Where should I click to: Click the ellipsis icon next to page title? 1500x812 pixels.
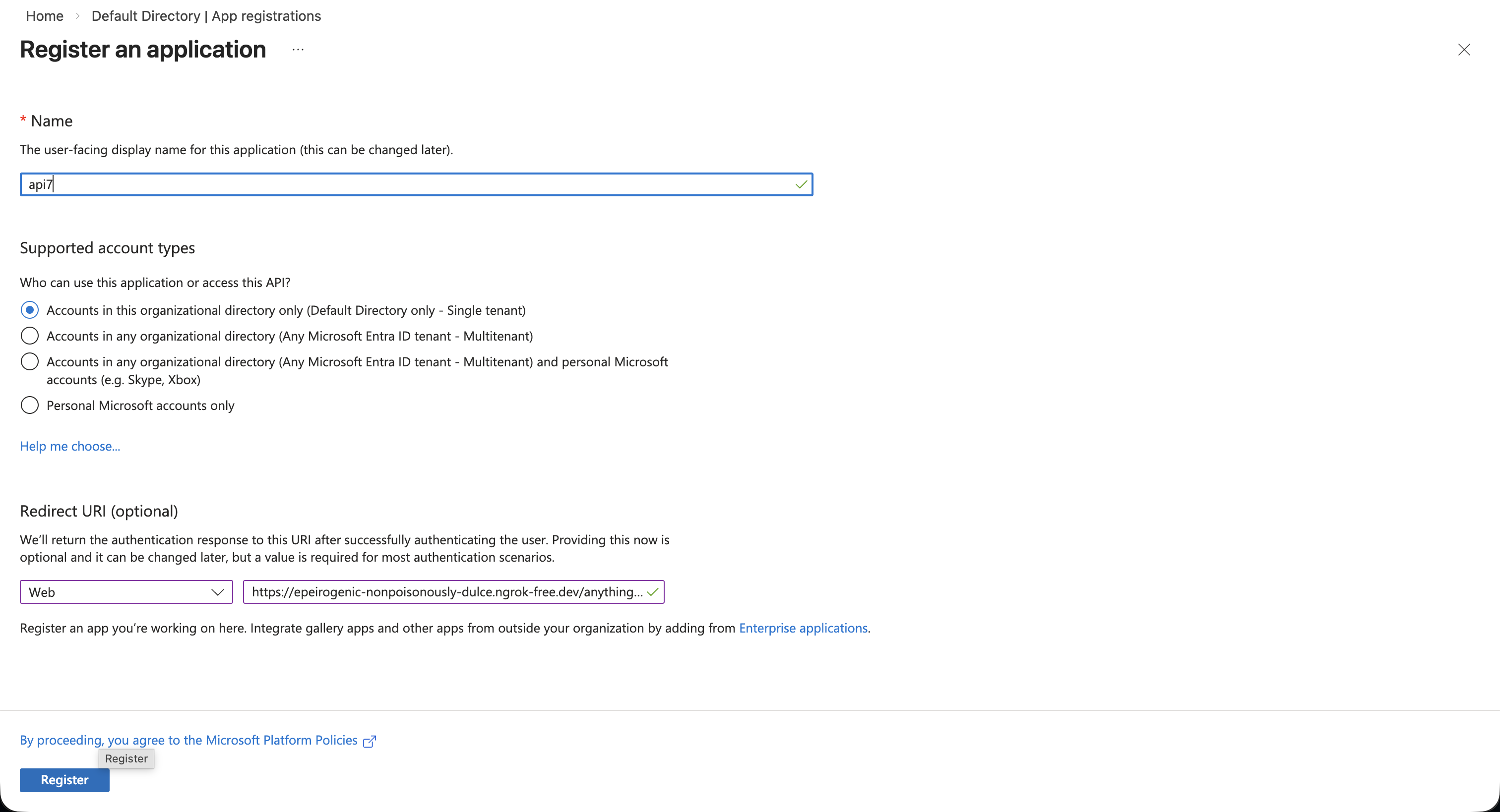tap(298, 50)
